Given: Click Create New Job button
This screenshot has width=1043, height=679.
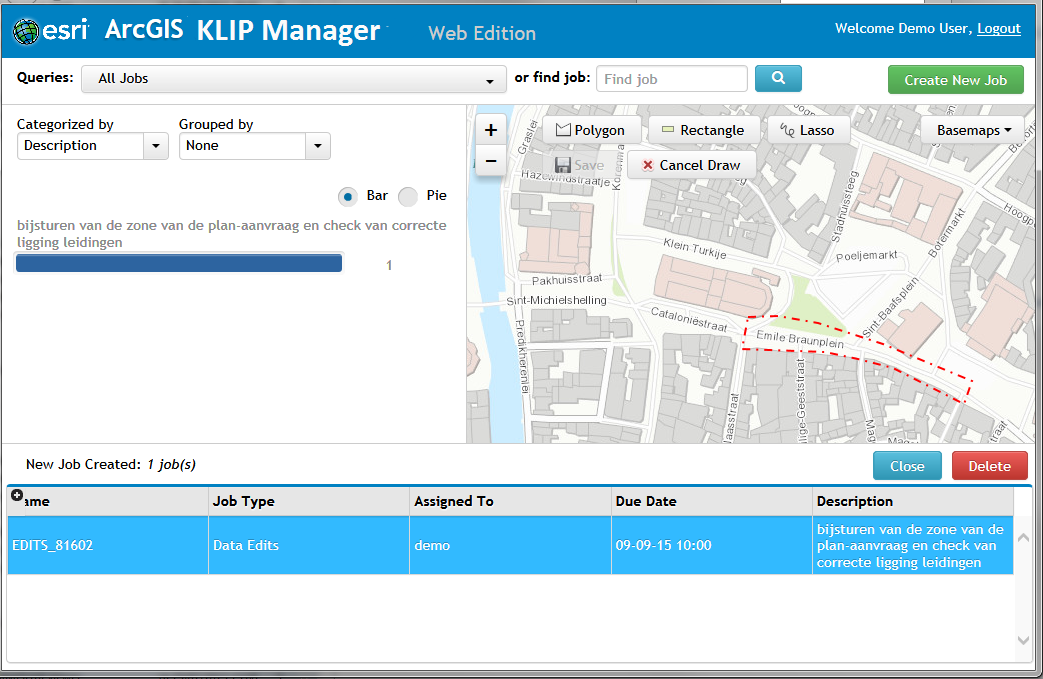Looking at the screenshot, I should pyautogui.click(x=955, y=80).
